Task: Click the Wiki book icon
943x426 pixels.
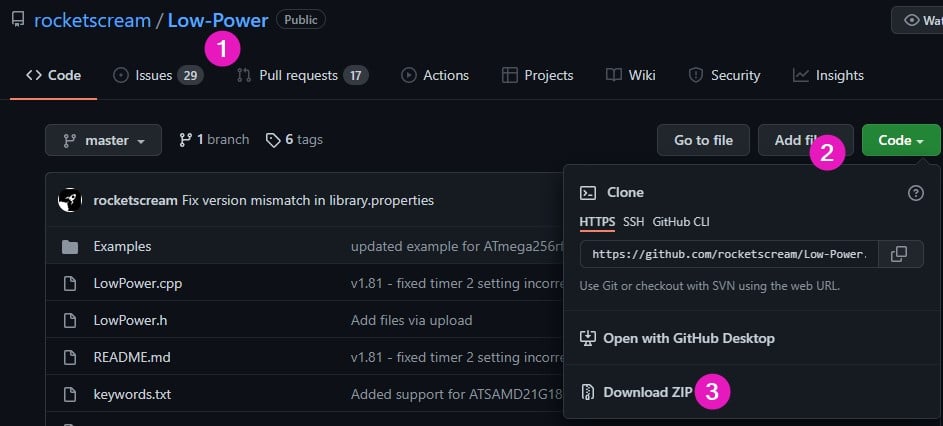Action: 613,75
